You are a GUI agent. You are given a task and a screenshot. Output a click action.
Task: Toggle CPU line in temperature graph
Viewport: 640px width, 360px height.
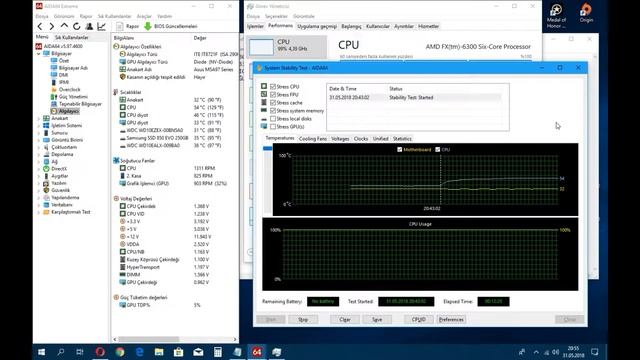[x=438, y=150]
